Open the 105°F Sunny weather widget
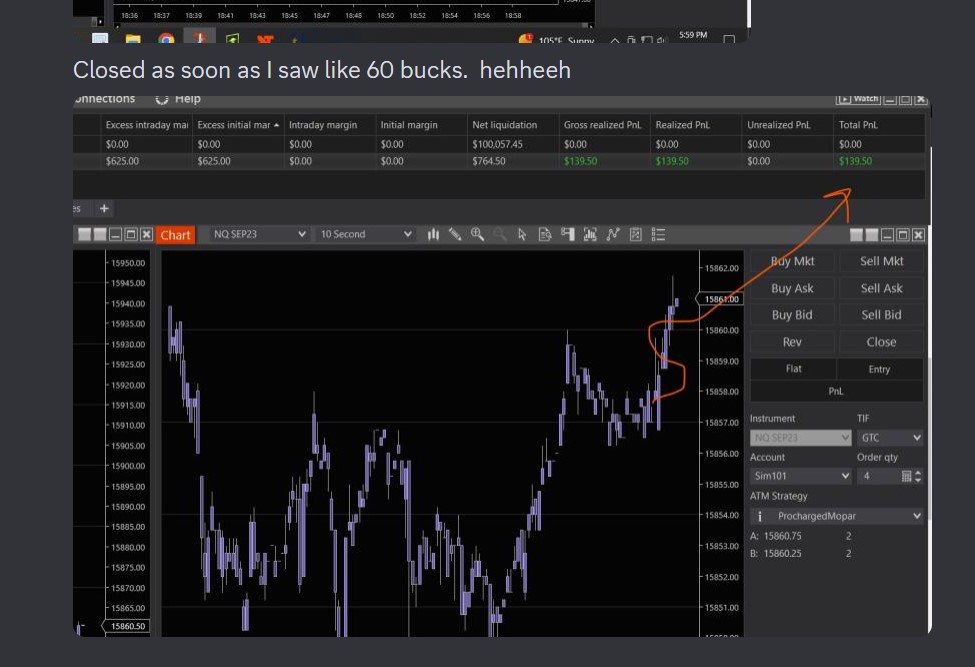The image size is (975, 667). [x=558, y=40]
